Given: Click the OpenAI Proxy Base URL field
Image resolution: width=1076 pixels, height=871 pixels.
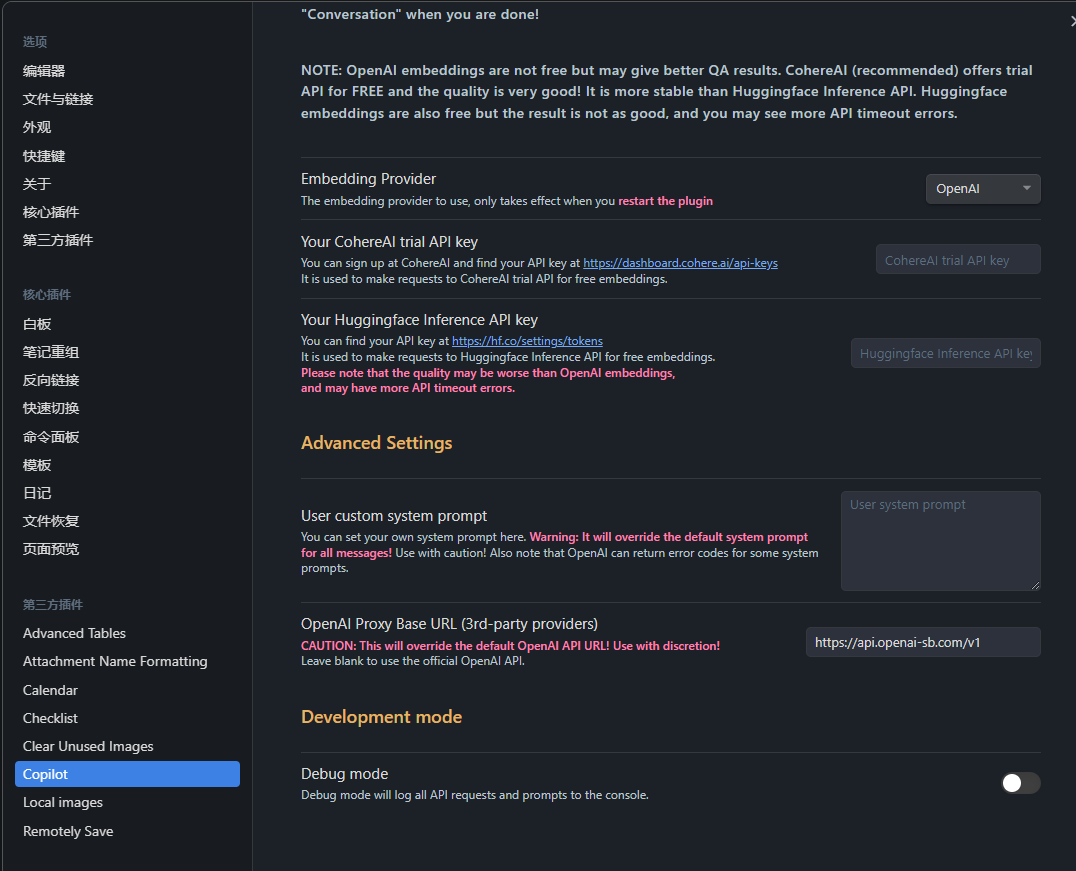Looking at the screenshot, I should point(921,642).
